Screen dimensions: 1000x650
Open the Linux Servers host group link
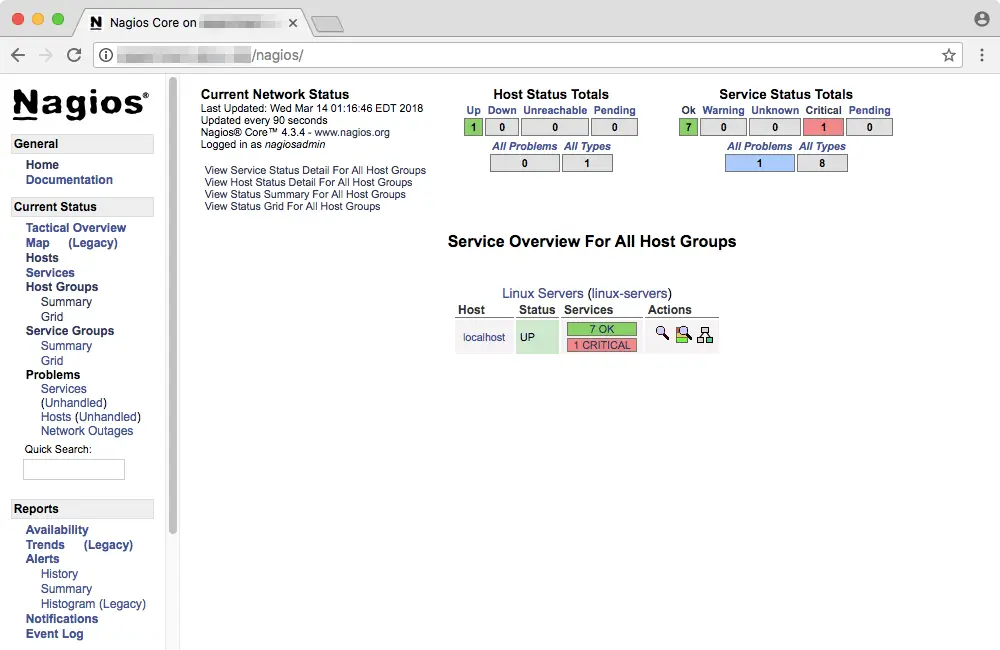[x=543, y=293]
